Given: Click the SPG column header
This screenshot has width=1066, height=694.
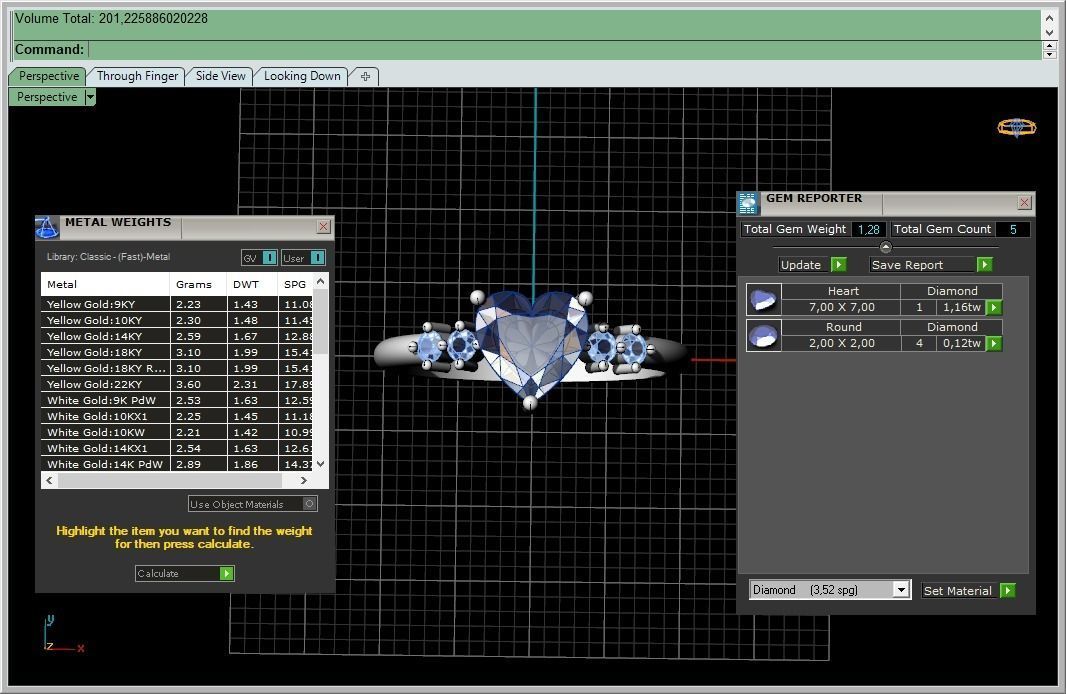Looking at the screenshot, I should pos(296,284).
